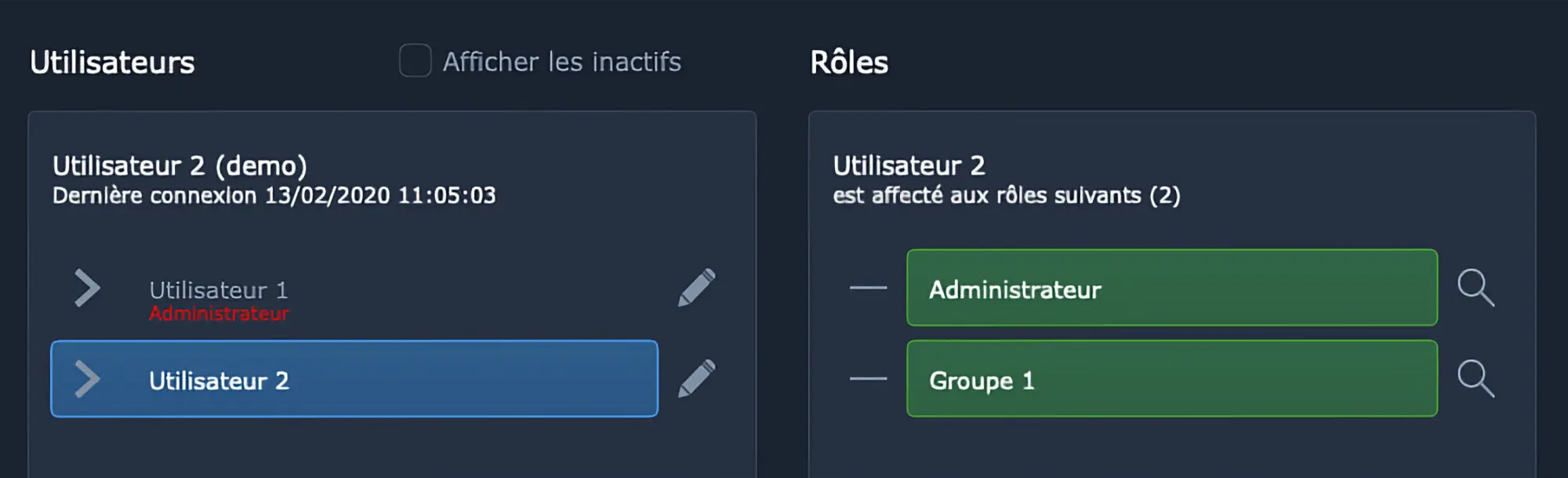1568x478 pixels.
Task: Edit Utilisateur 2 with the pencil icon
Action: point(696,378)
